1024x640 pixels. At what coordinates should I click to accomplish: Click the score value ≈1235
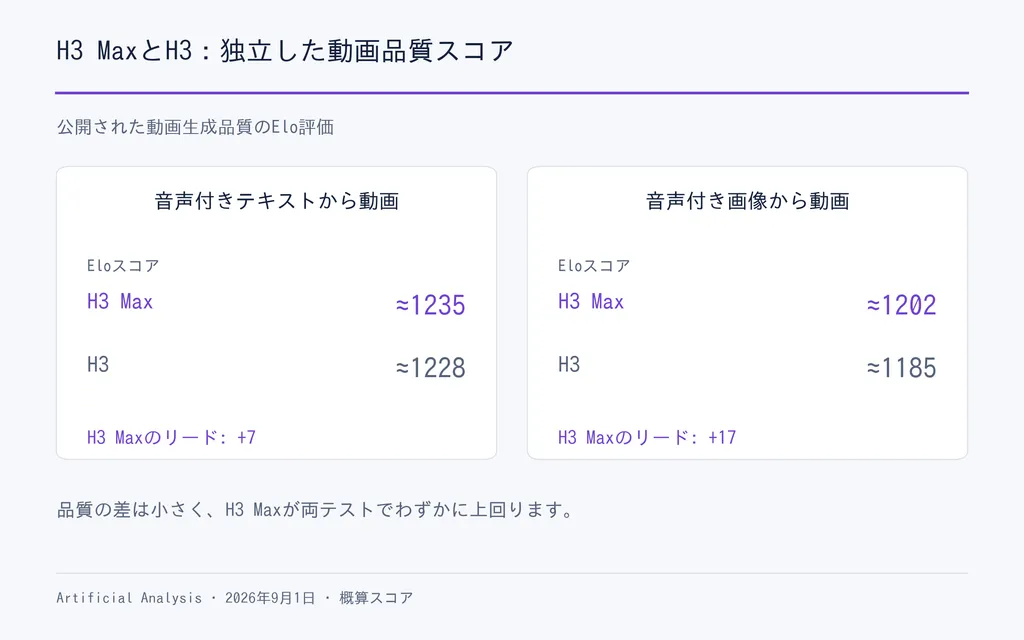pyautogui.click(x=430, y=305)
